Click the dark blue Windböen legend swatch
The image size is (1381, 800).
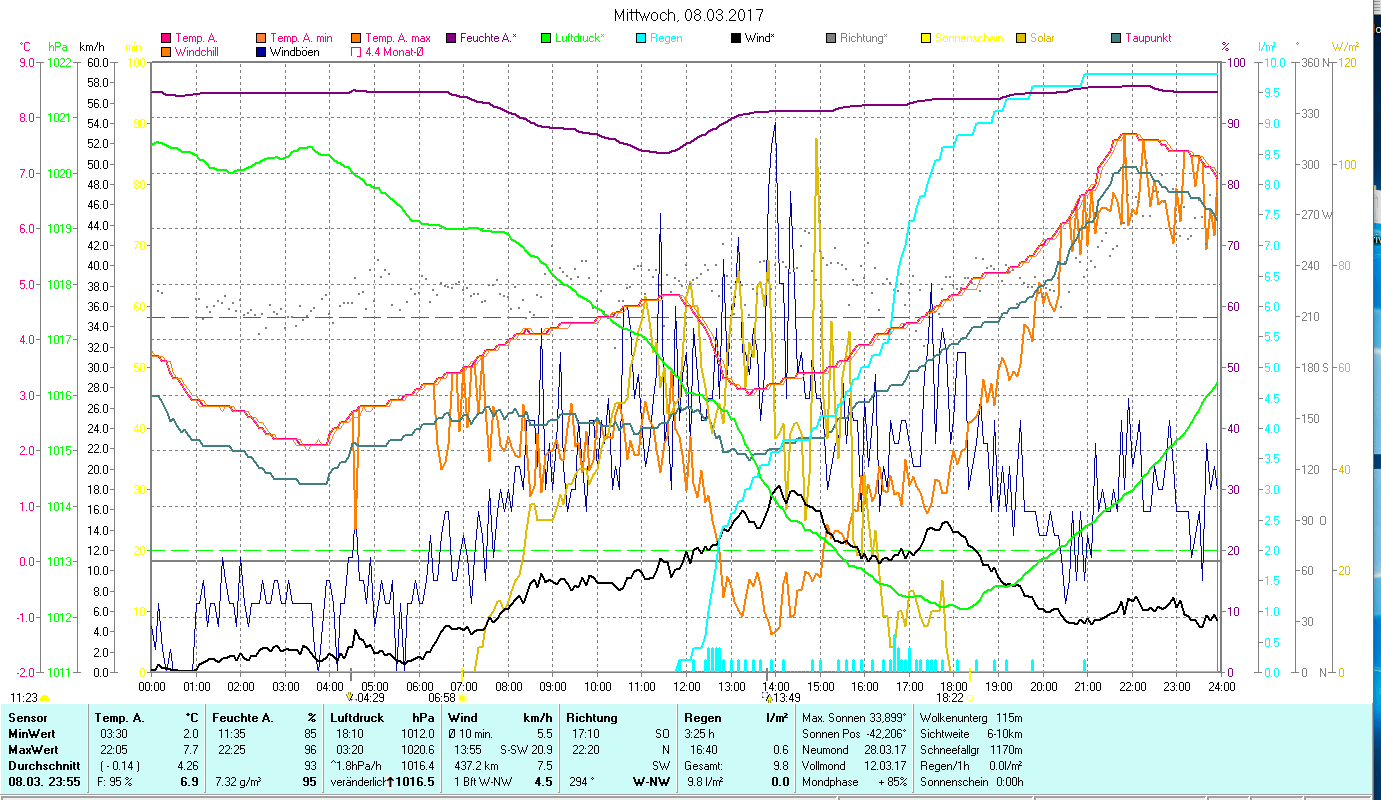(x=261, y=51)
